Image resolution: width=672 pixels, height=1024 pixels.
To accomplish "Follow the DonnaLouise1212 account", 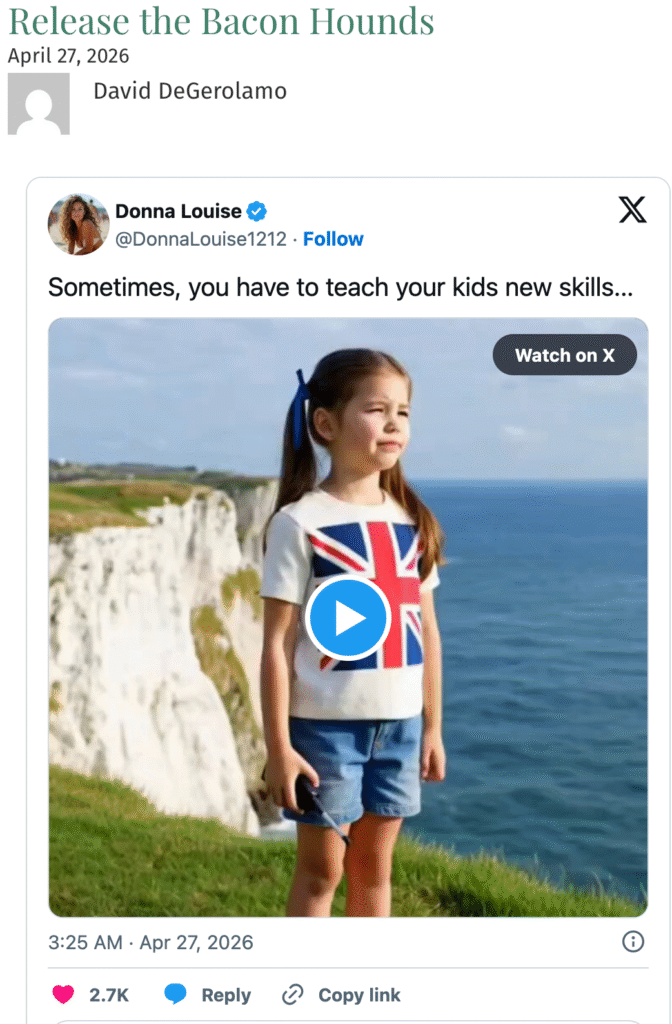I will click(333, 239).
